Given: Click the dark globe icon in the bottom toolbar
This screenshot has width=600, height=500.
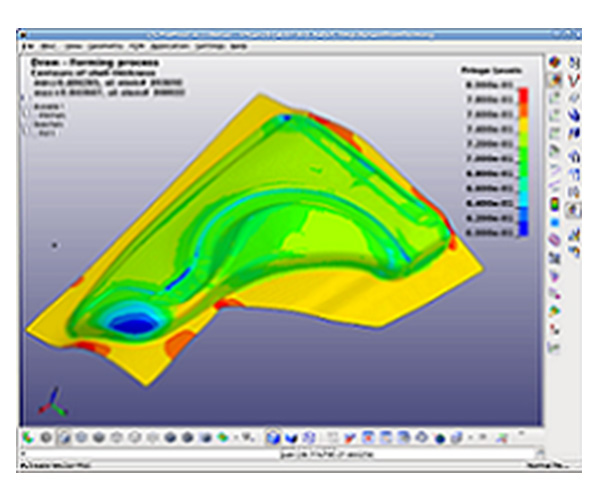Looking at the screenshot, I should pos(440,438).
